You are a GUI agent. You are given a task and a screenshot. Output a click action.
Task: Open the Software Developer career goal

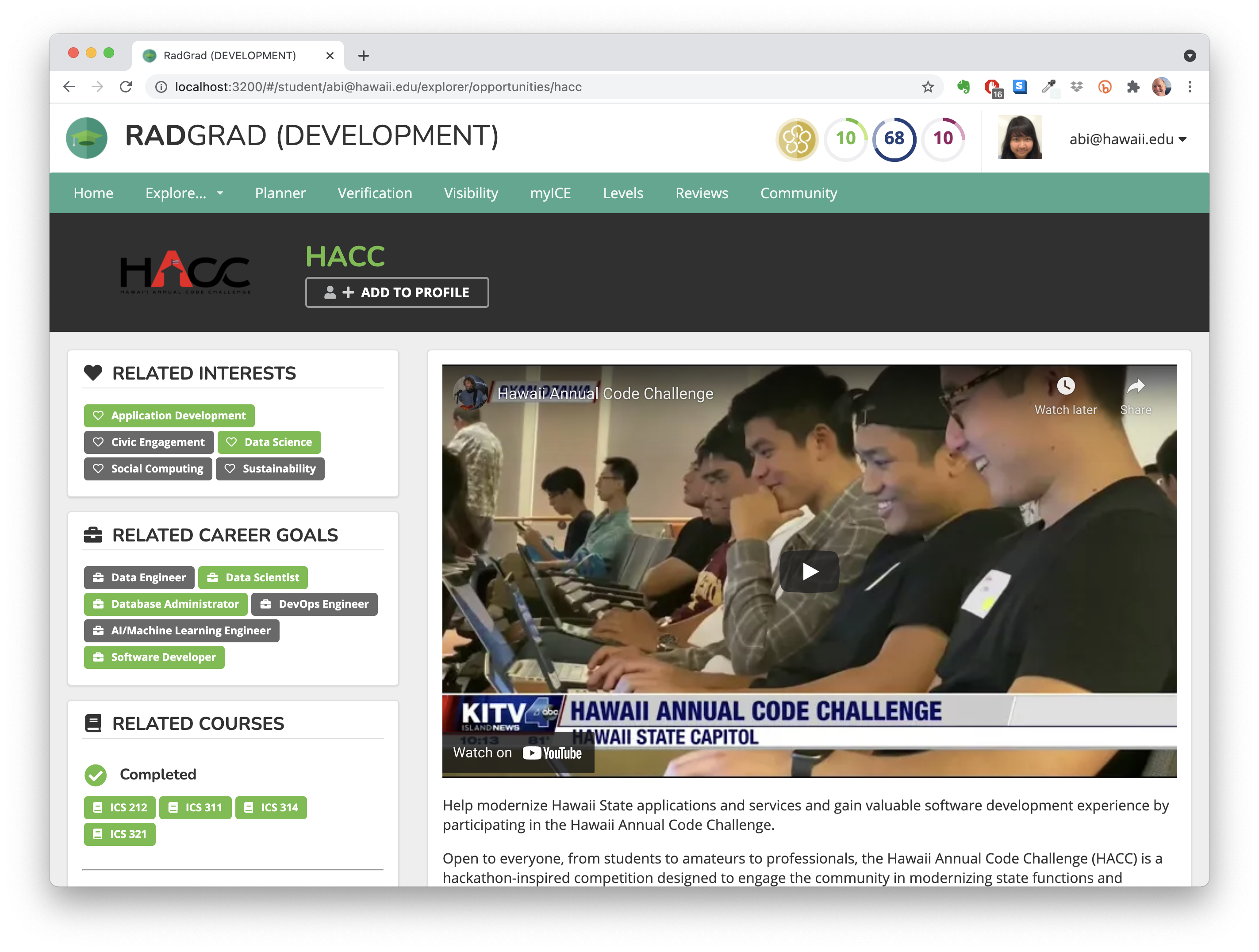point(154,657)
